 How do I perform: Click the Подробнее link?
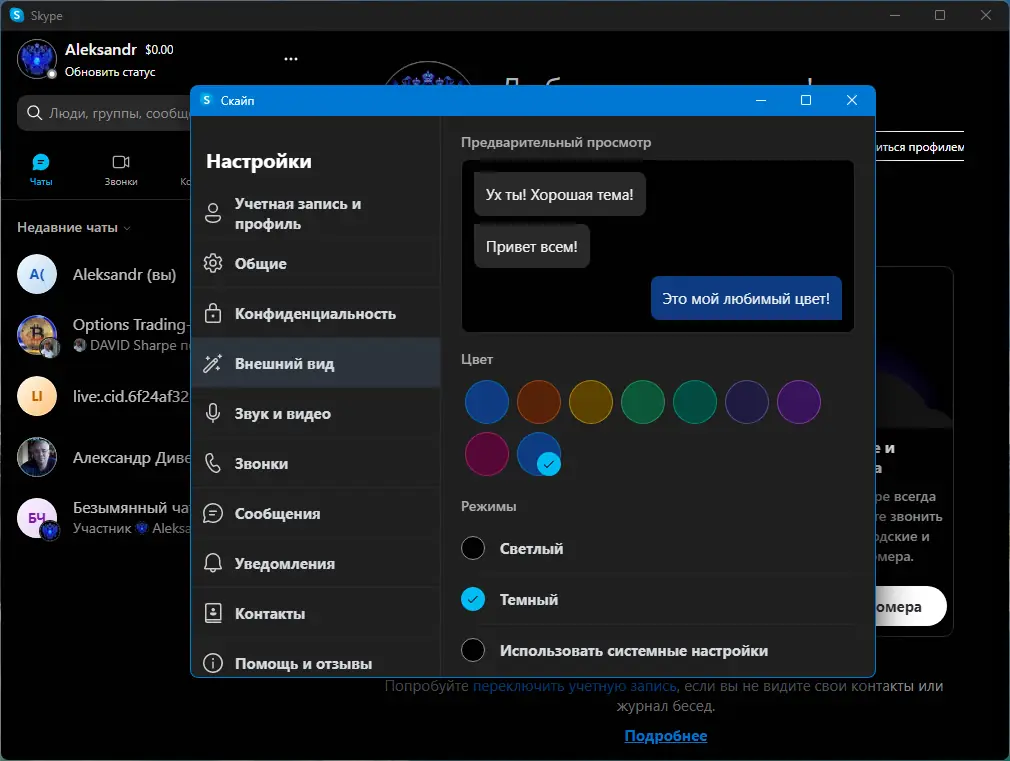click(x=665, y=735)
